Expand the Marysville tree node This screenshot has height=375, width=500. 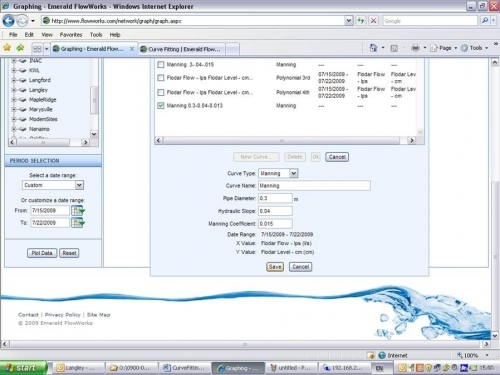pyautogui.click(x=14, y=109)
